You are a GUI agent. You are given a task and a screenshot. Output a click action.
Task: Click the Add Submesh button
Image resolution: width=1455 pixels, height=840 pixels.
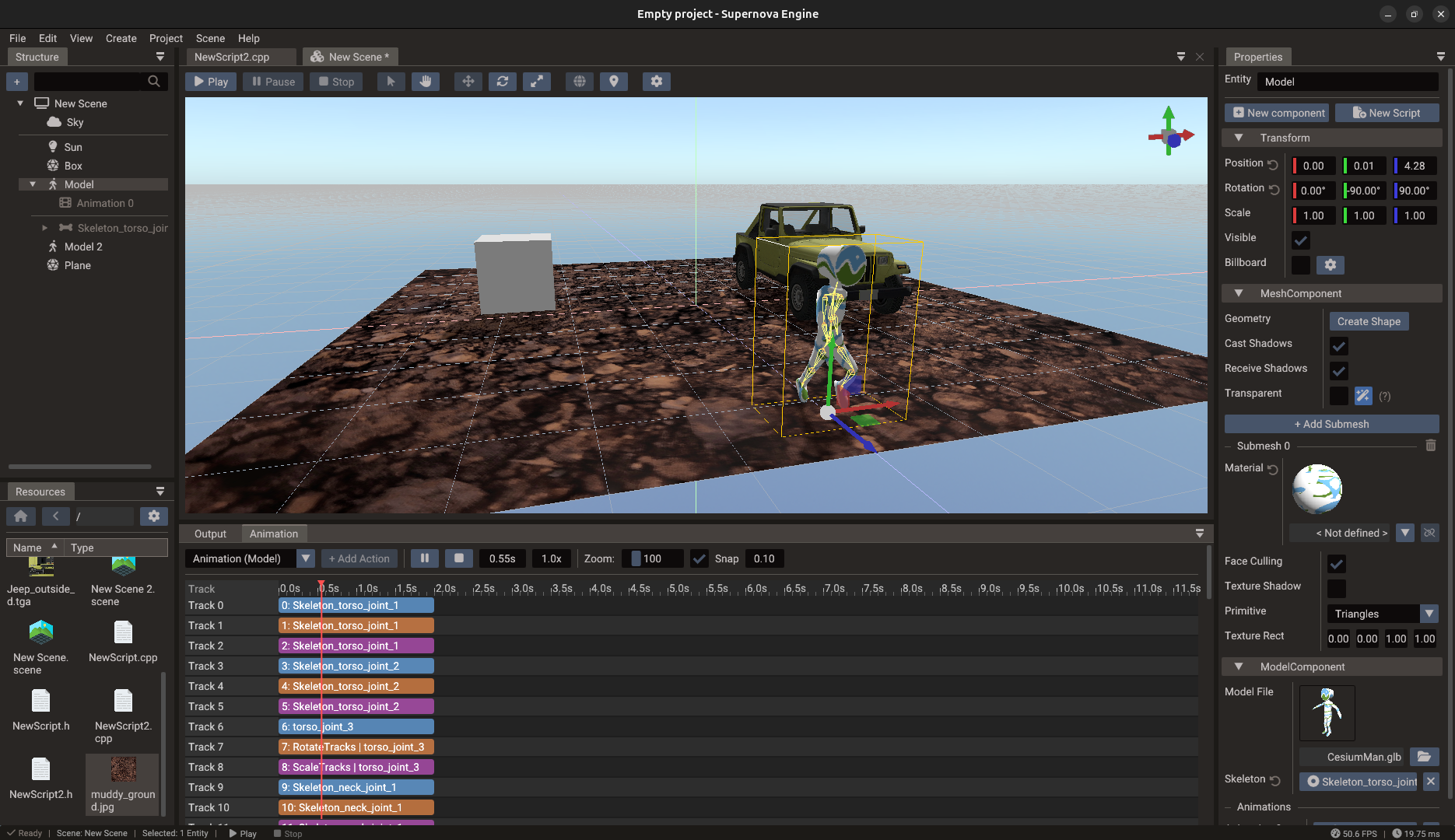coord(1331,424)
